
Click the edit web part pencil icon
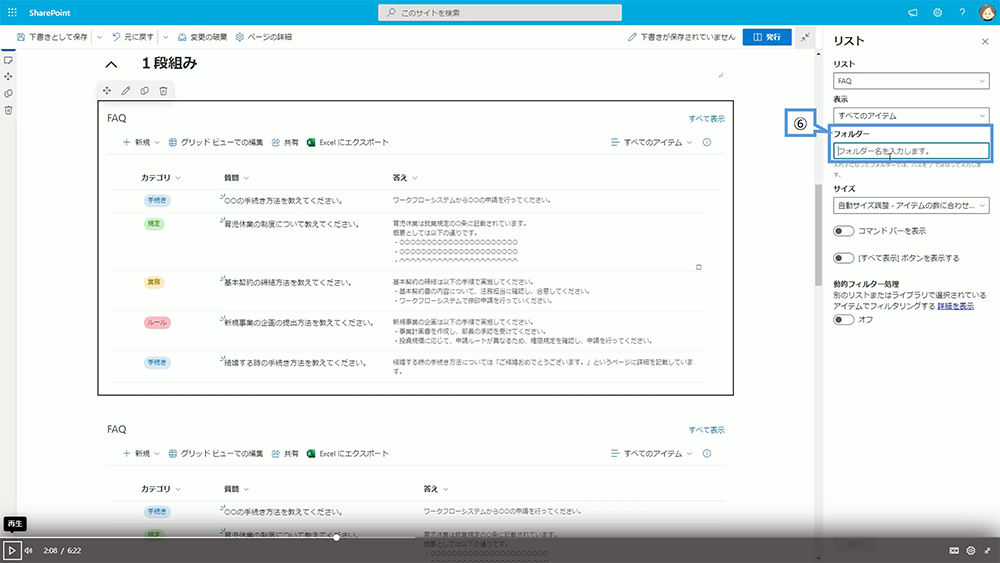126,91
